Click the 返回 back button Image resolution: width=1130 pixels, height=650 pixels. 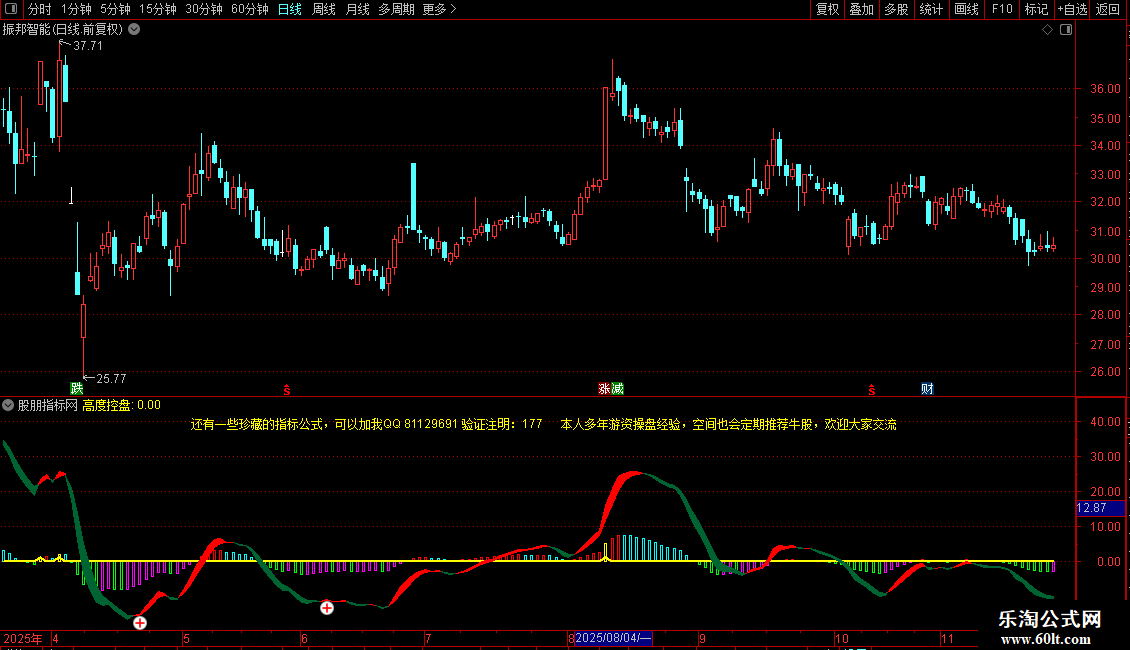(1108, 9)
